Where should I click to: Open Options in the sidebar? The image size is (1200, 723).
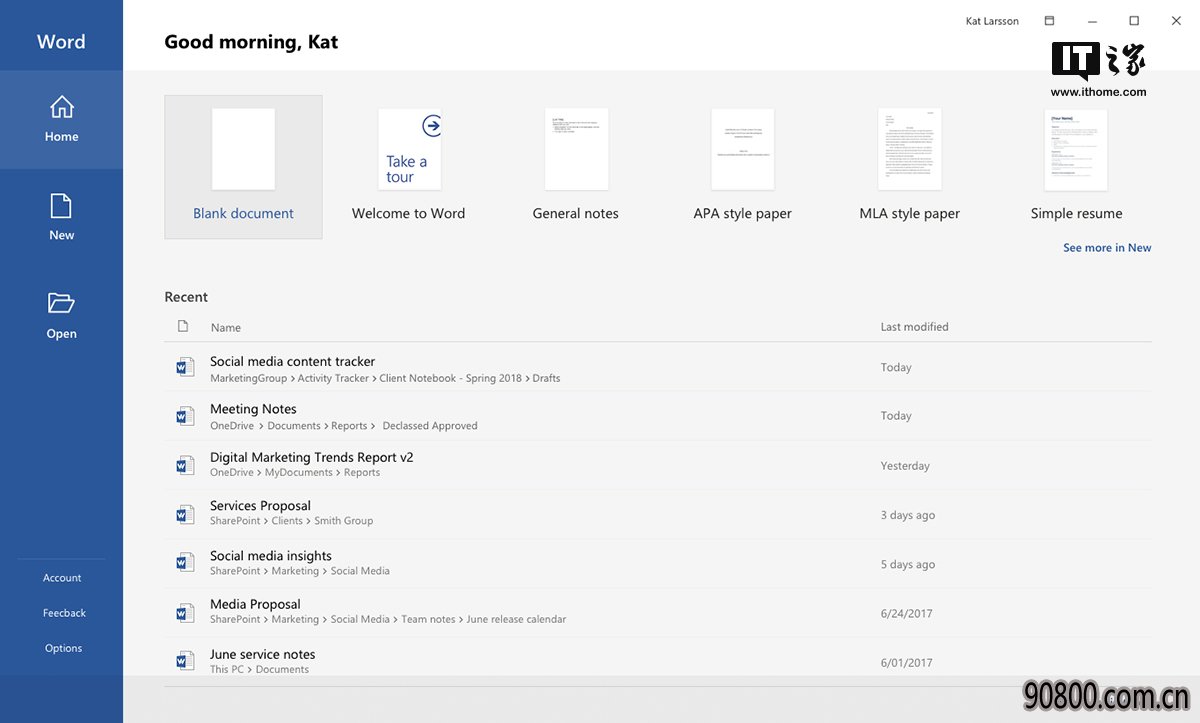tap(63, 648)
